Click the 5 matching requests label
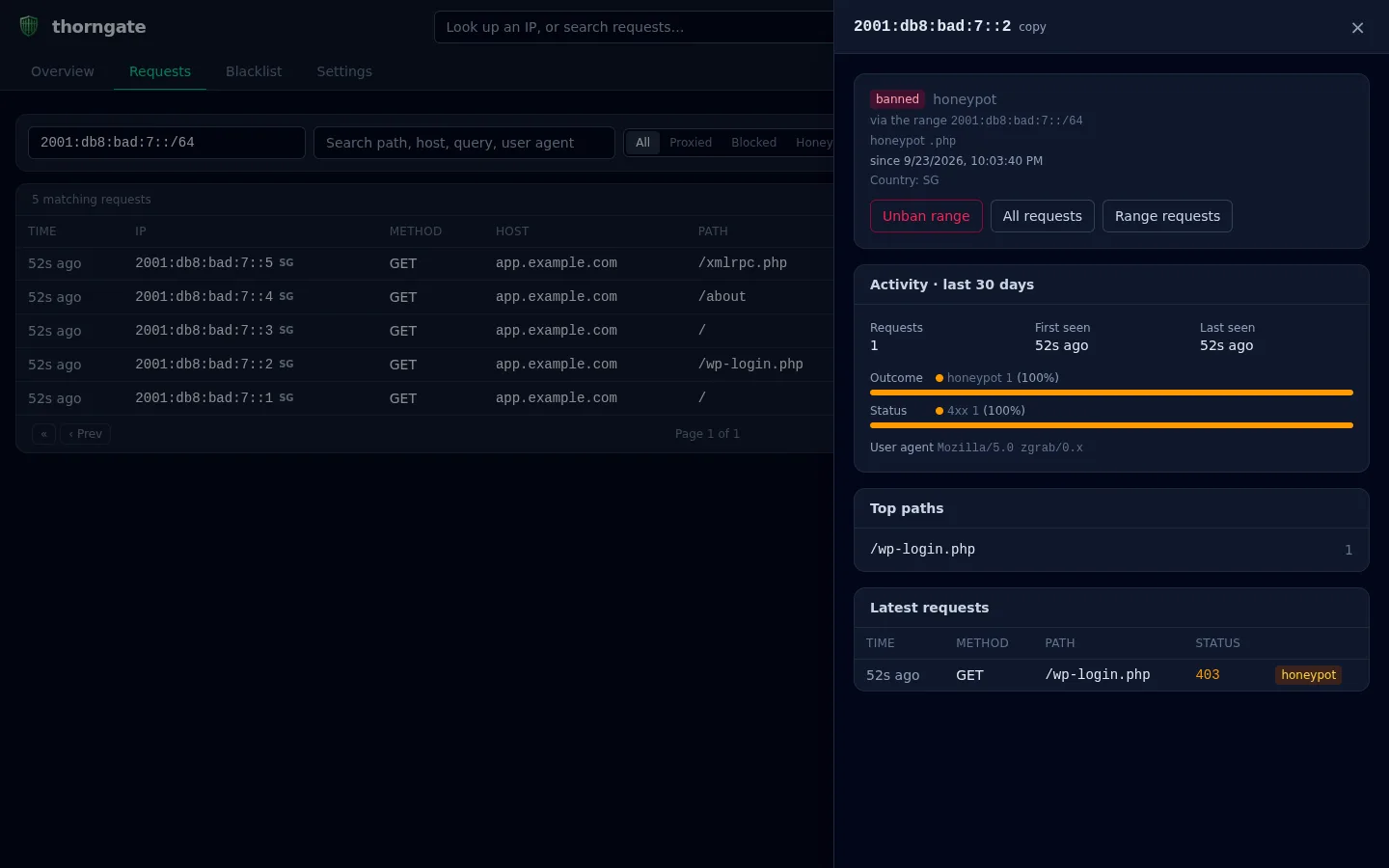1389x868 pixels. click(x=92, y=200)
